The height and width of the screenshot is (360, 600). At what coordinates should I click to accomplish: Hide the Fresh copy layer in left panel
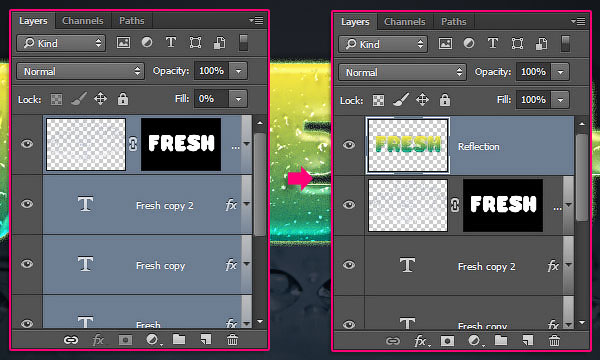pos(27,264)
